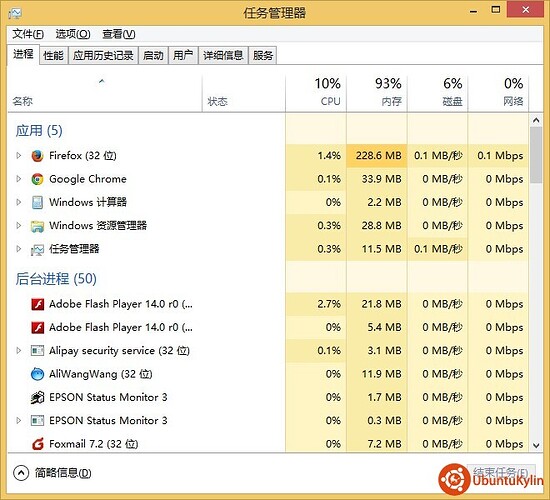550x500 pixels.
Task: Expand the Google Chrome process group
Action: coord(19,179)
